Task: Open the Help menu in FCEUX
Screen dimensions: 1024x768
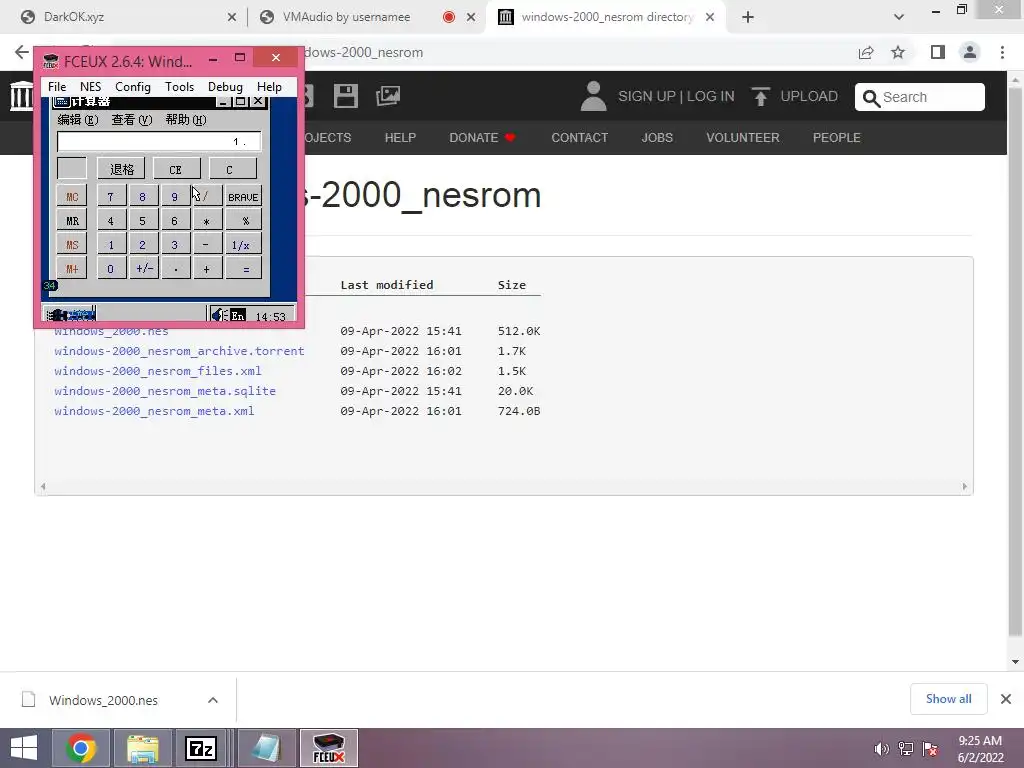Action: pos(269,87)
